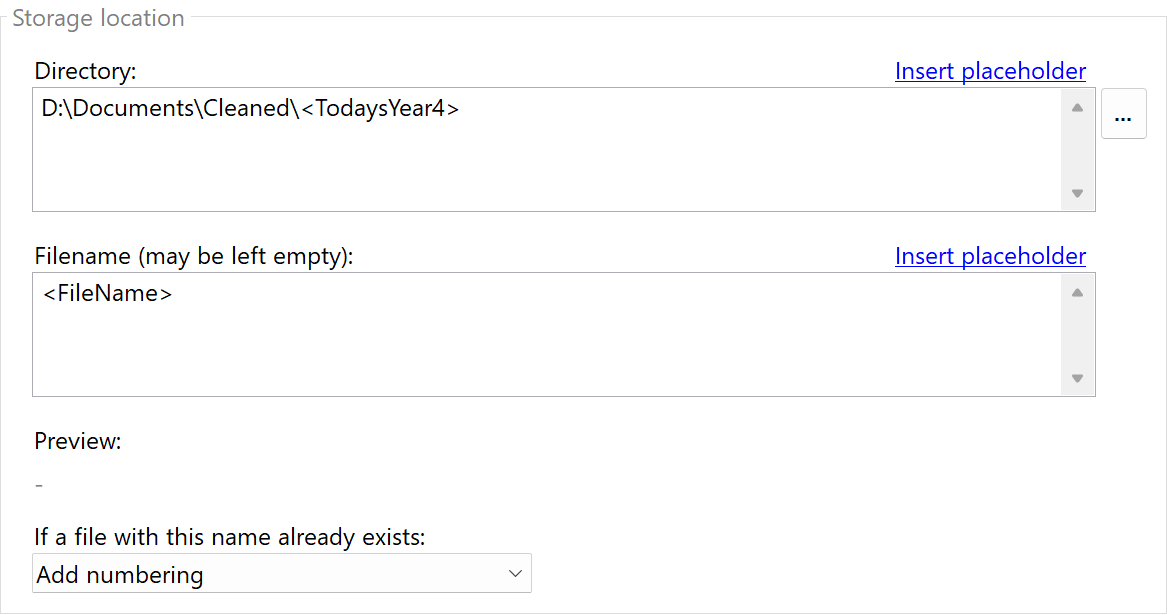Click the Filename field's scrollbar track
The image size is (1167, 615).
click(1077, 335)
